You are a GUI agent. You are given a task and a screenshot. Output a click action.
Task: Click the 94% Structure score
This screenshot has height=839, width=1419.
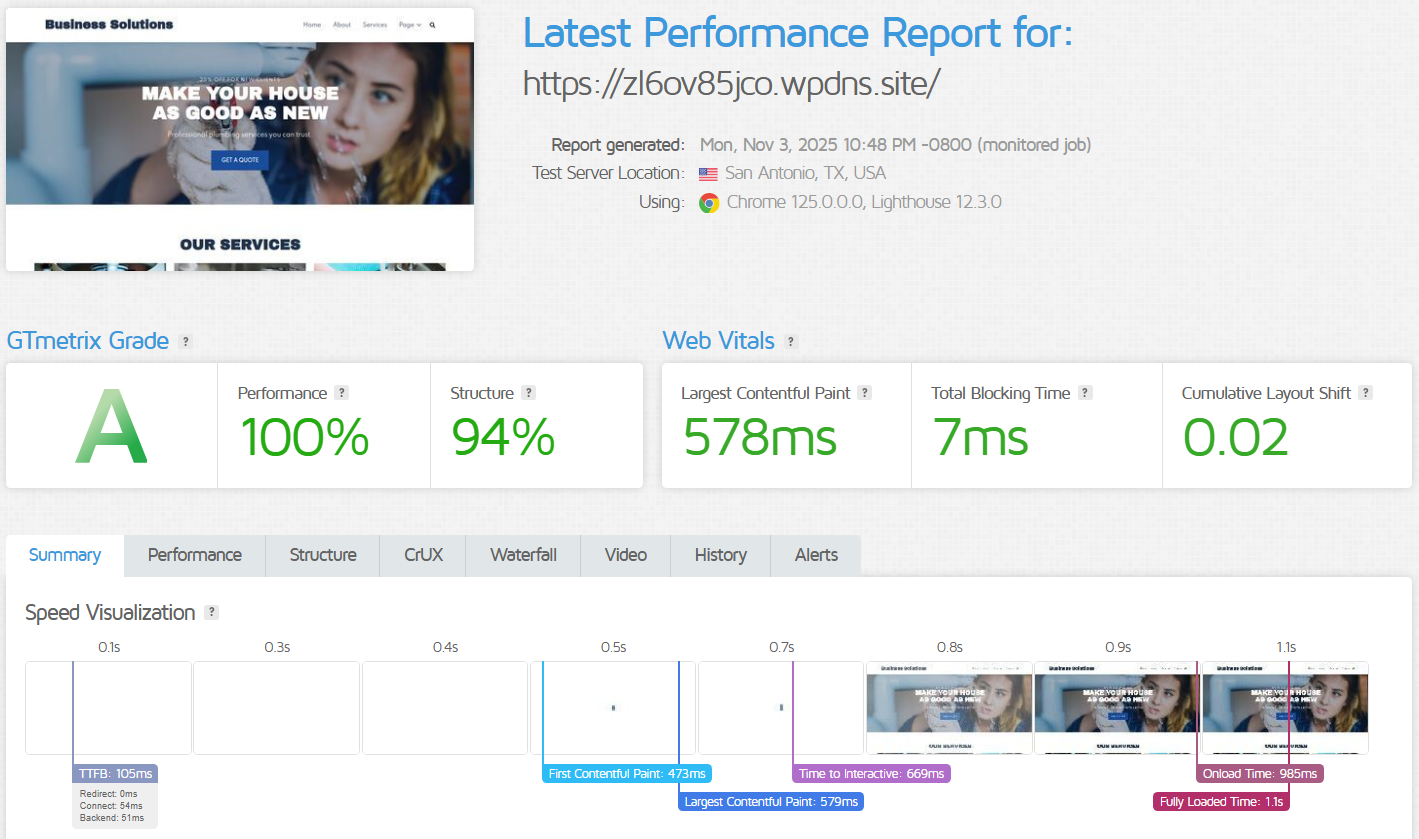pos(504,438)
